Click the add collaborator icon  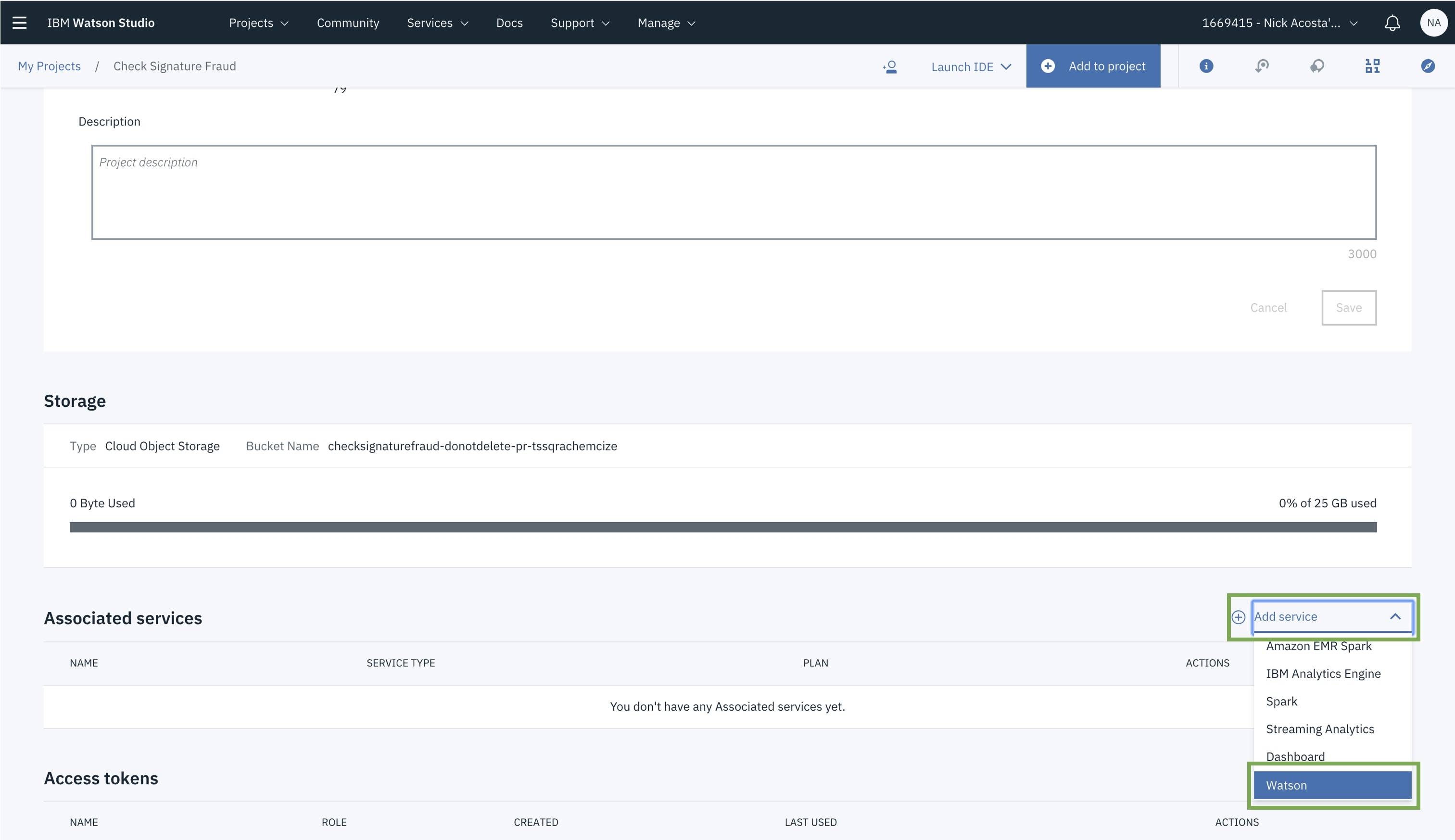coord(889,66)
